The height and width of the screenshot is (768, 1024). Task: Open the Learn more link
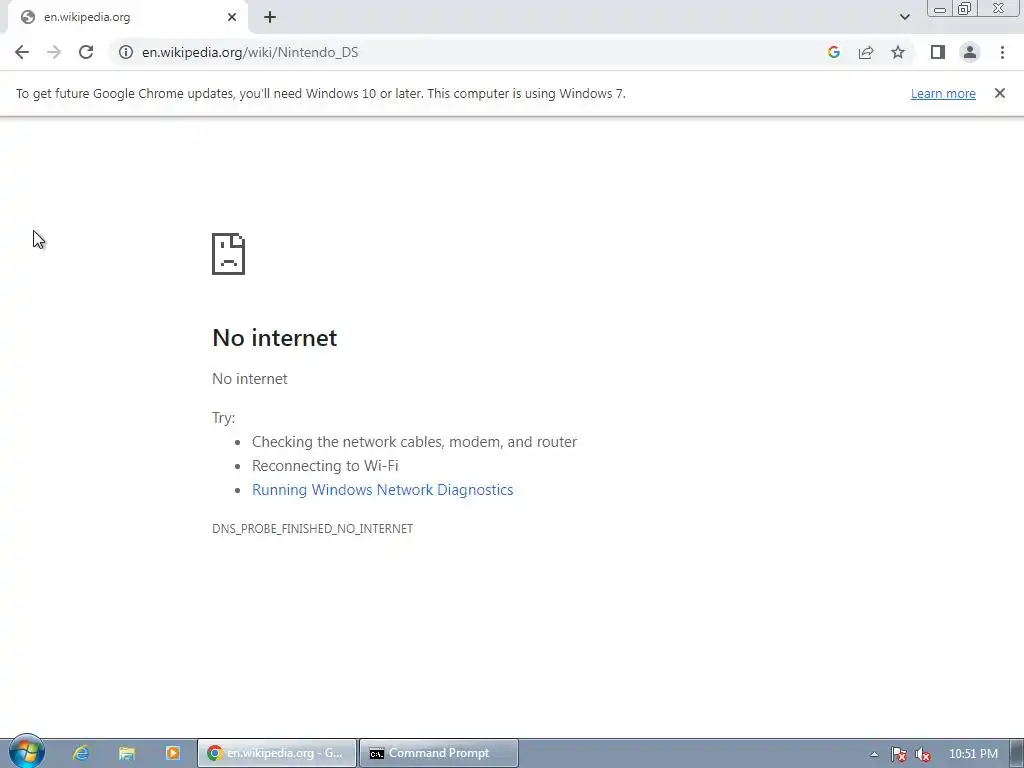click(x=943, y=93)
